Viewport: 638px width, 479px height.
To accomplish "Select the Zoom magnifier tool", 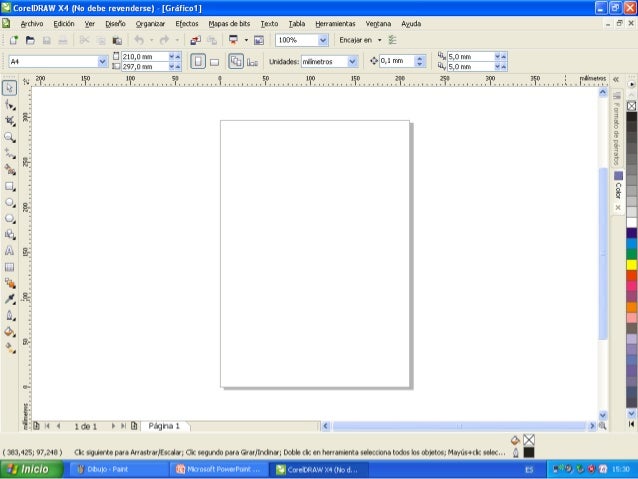I will click(10, 137).
